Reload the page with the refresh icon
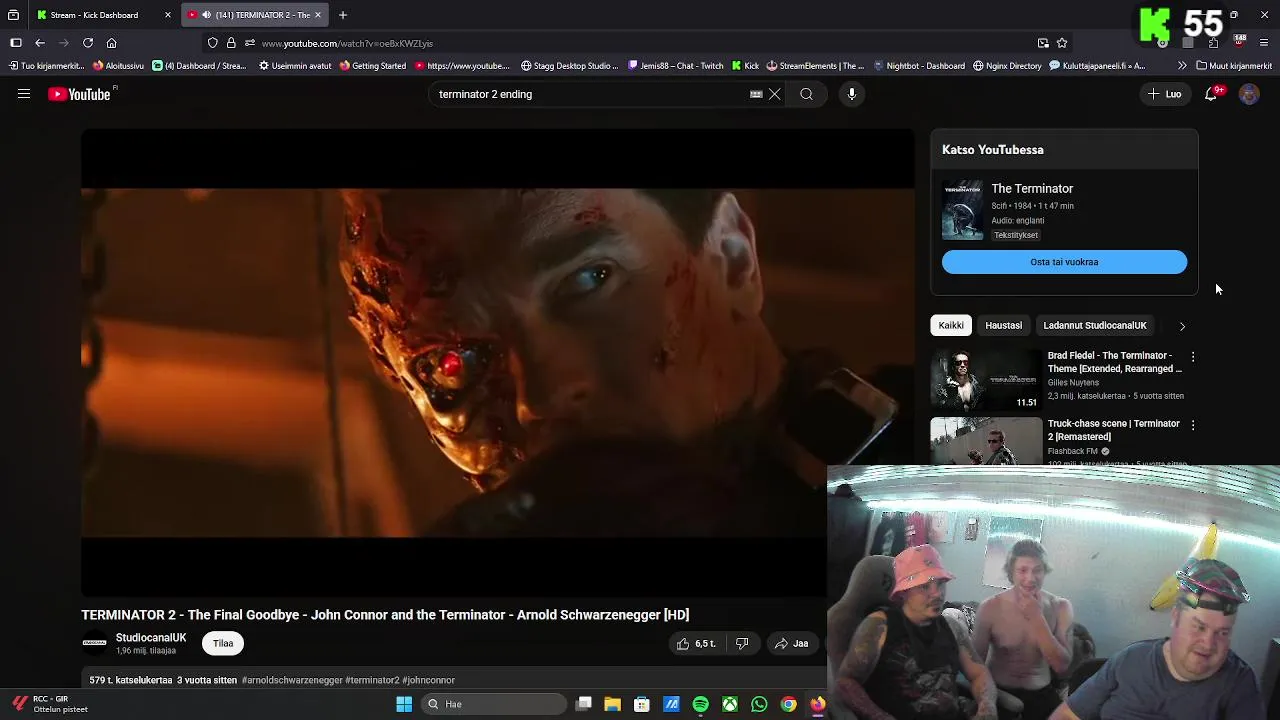The height and width of the screenshot is (720, 1280). 88,43
